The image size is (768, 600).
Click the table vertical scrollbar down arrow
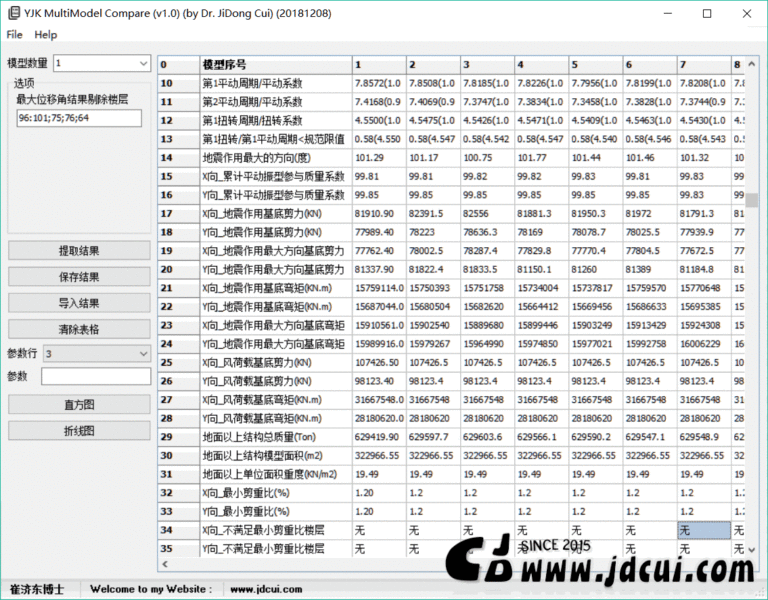[751, 550]
